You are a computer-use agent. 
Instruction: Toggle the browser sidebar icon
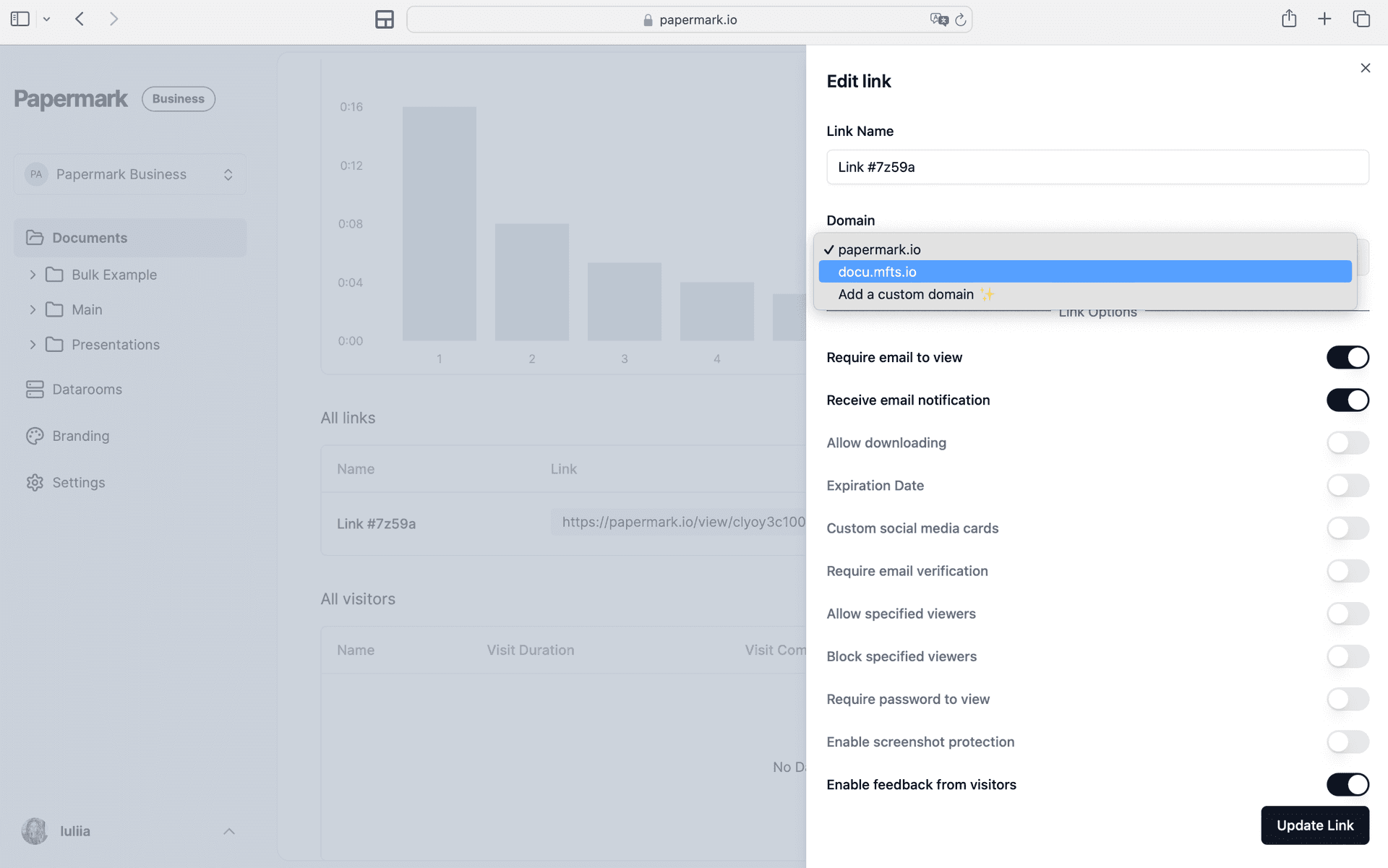pos(20,20)
